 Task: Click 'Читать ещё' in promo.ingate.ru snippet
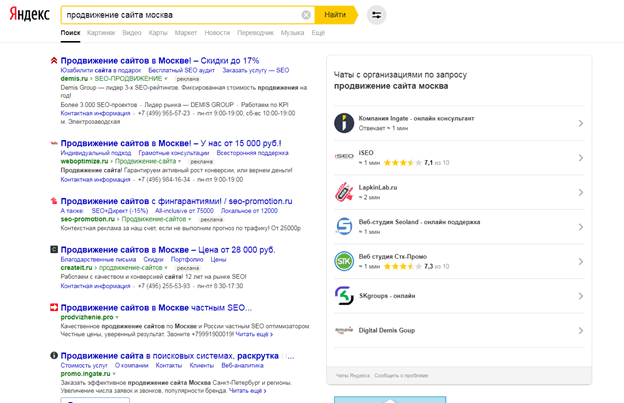click(248, 391)
